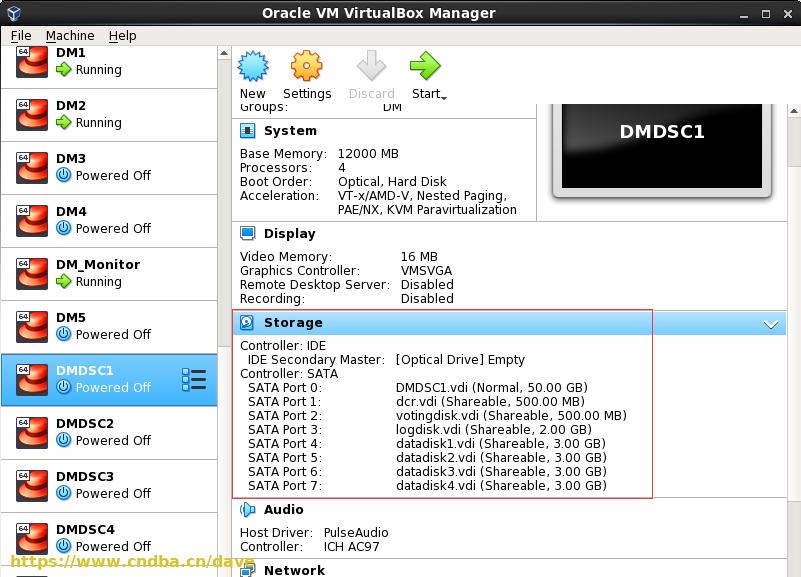Click DM1 Running status arrow icon

[63, 69]
